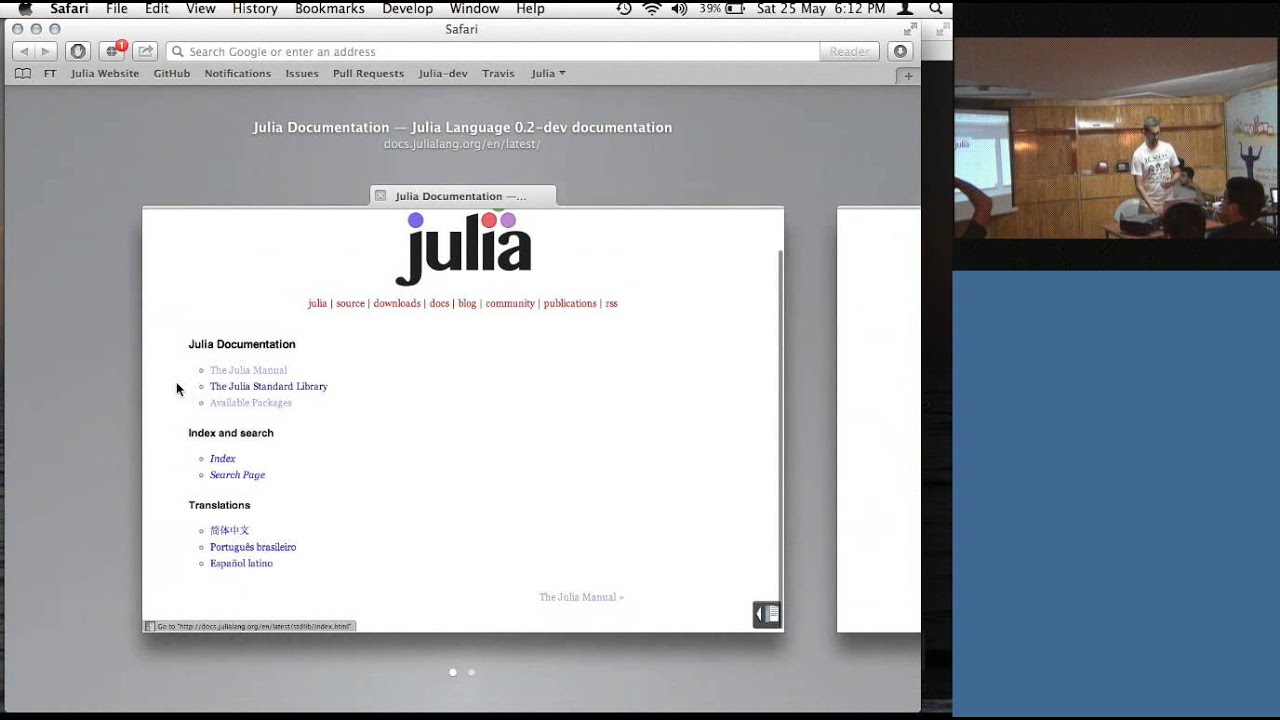This screenshot has width=1280, height=720.
Task: Click the Reader button
Action: click(x=849, y=51)
